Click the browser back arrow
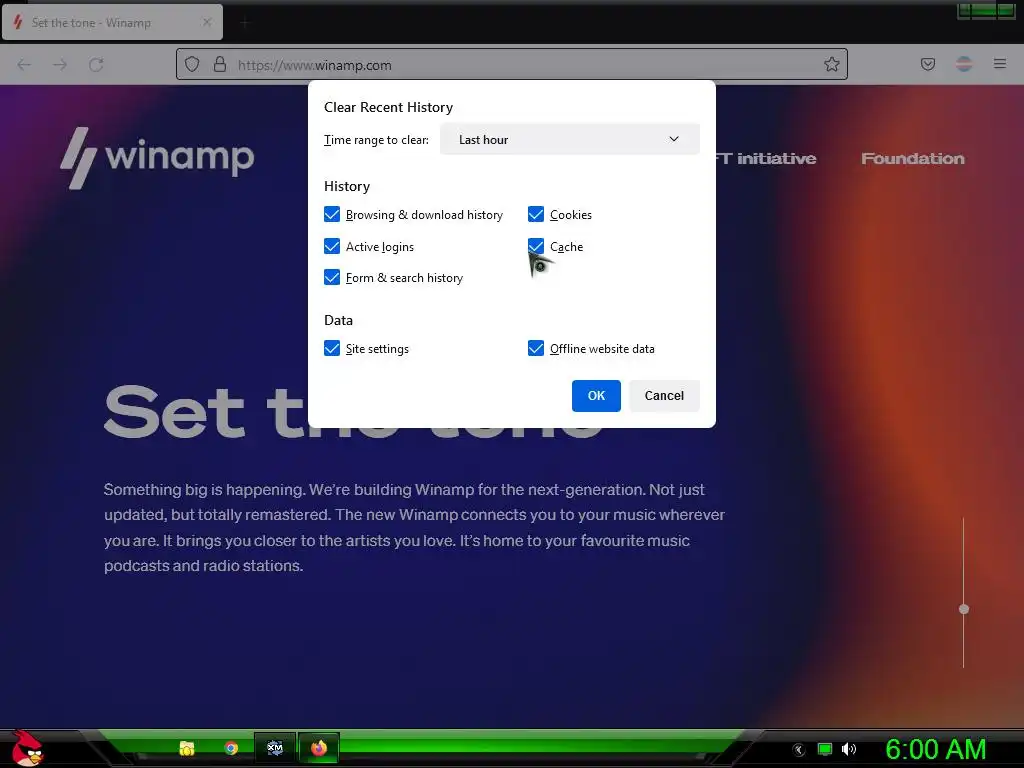This screenshot has height=768, width=1024. point(24,65)
